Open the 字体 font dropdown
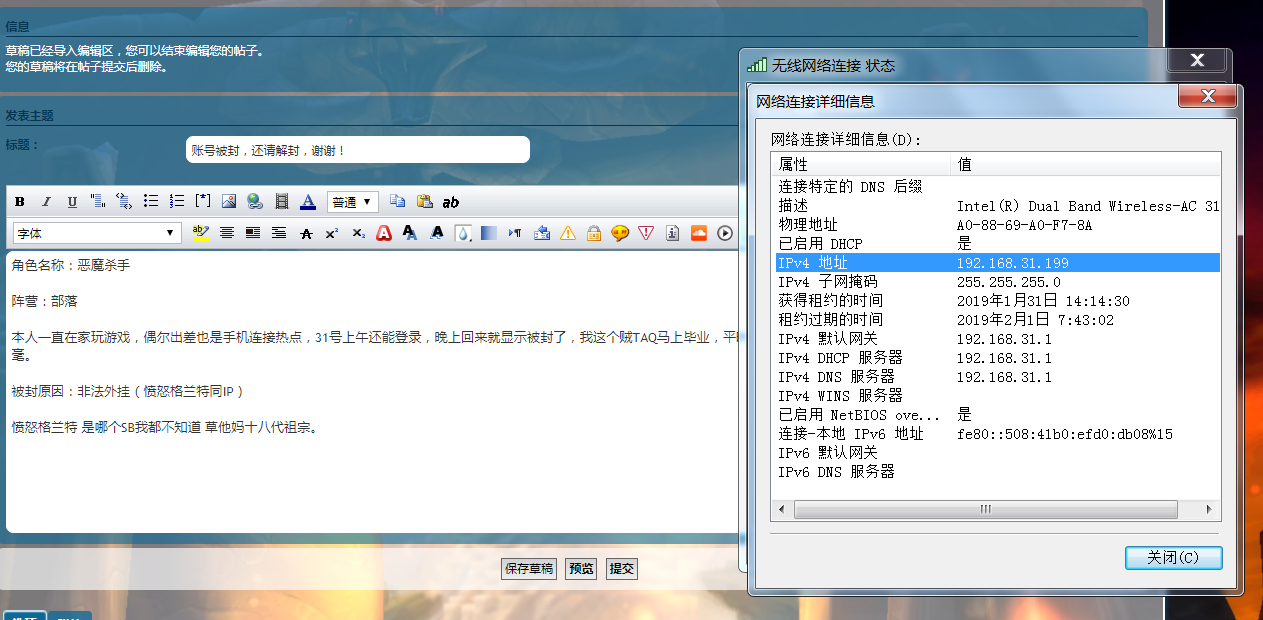1263x620 pixels. 96,233
